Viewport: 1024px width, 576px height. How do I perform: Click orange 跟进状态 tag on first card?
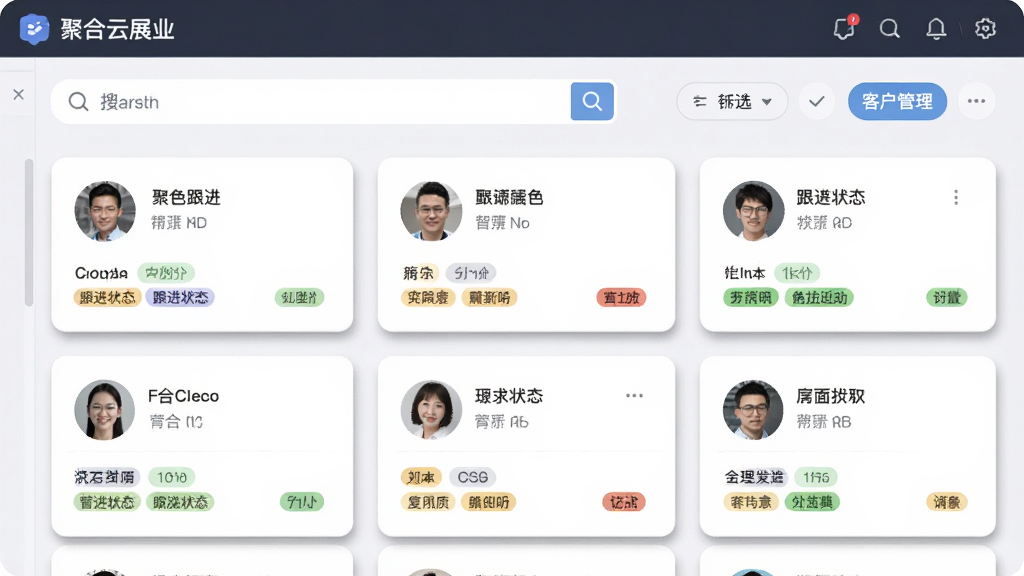[x=107, y=298]
